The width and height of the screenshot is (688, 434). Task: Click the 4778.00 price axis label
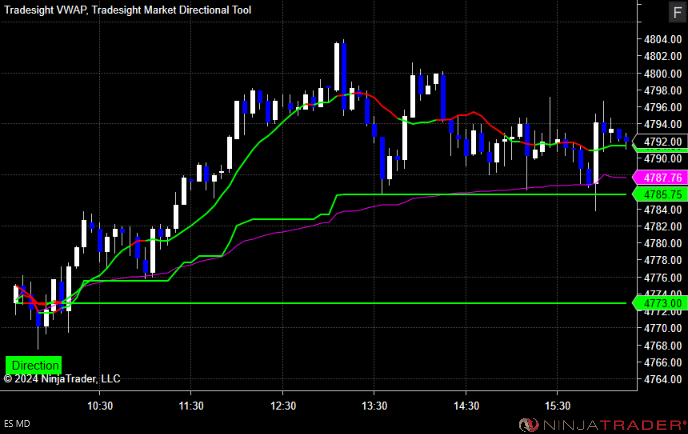click(x=663, y=260)
